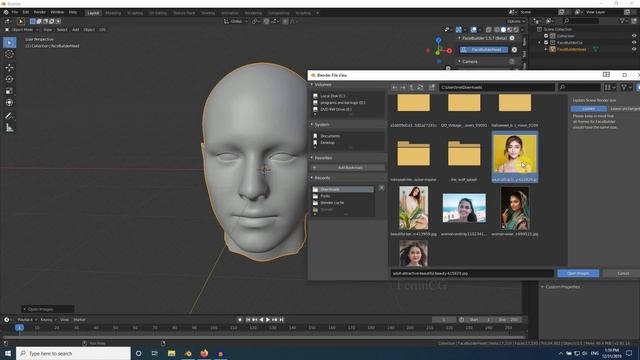Click Cancel in the file view dialog

(x=622, y=273)
